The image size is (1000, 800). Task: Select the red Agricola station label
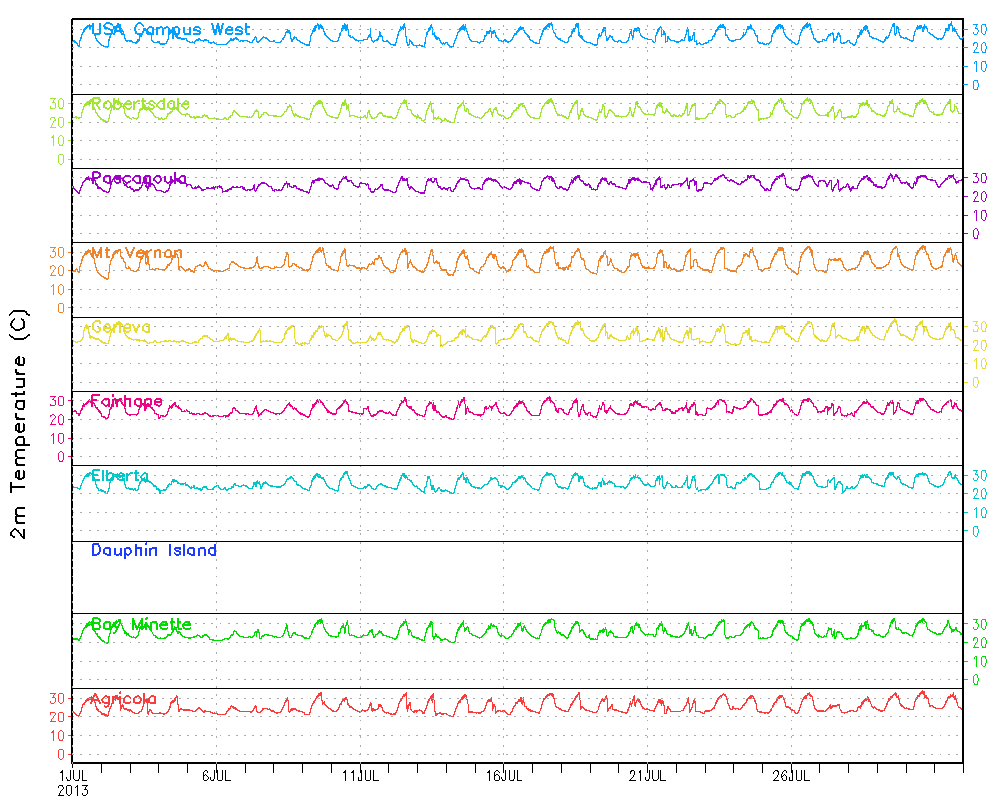124,699
